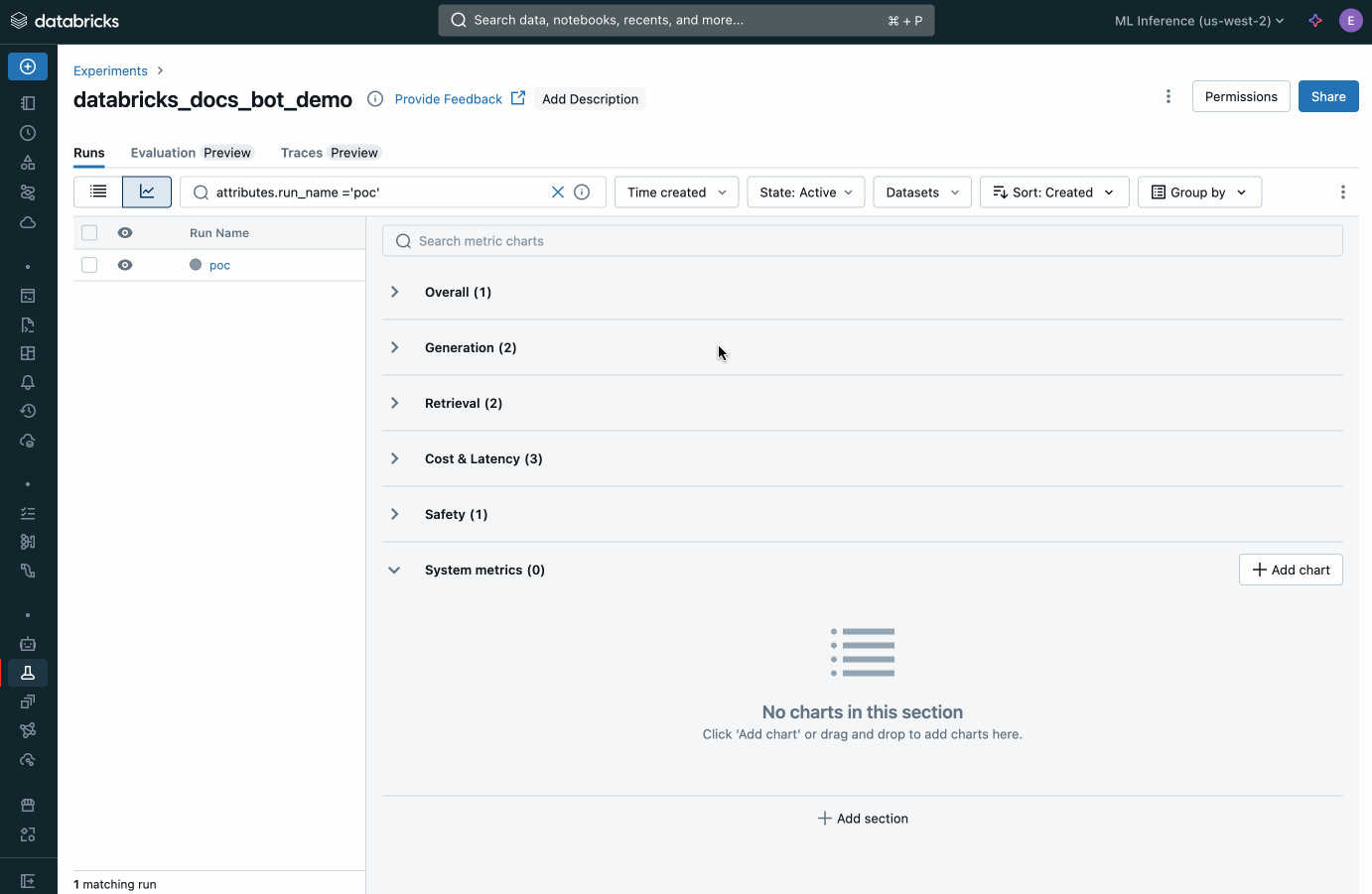The width and height of the screenshot is (1372, 894).
Task: Open the Catalog explorer icon
Action: pyautogui.click(x=28, y=162)
